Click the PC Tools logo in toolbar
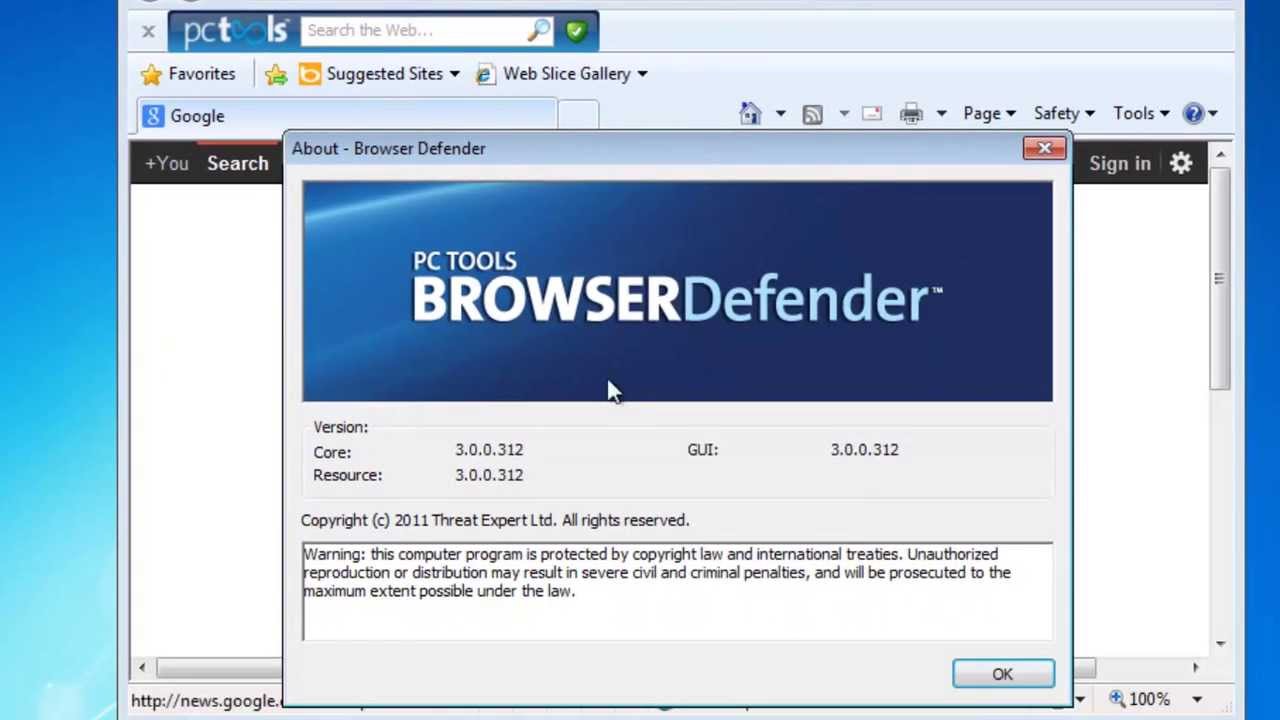 pyautogui.click(x=236, y=31)
